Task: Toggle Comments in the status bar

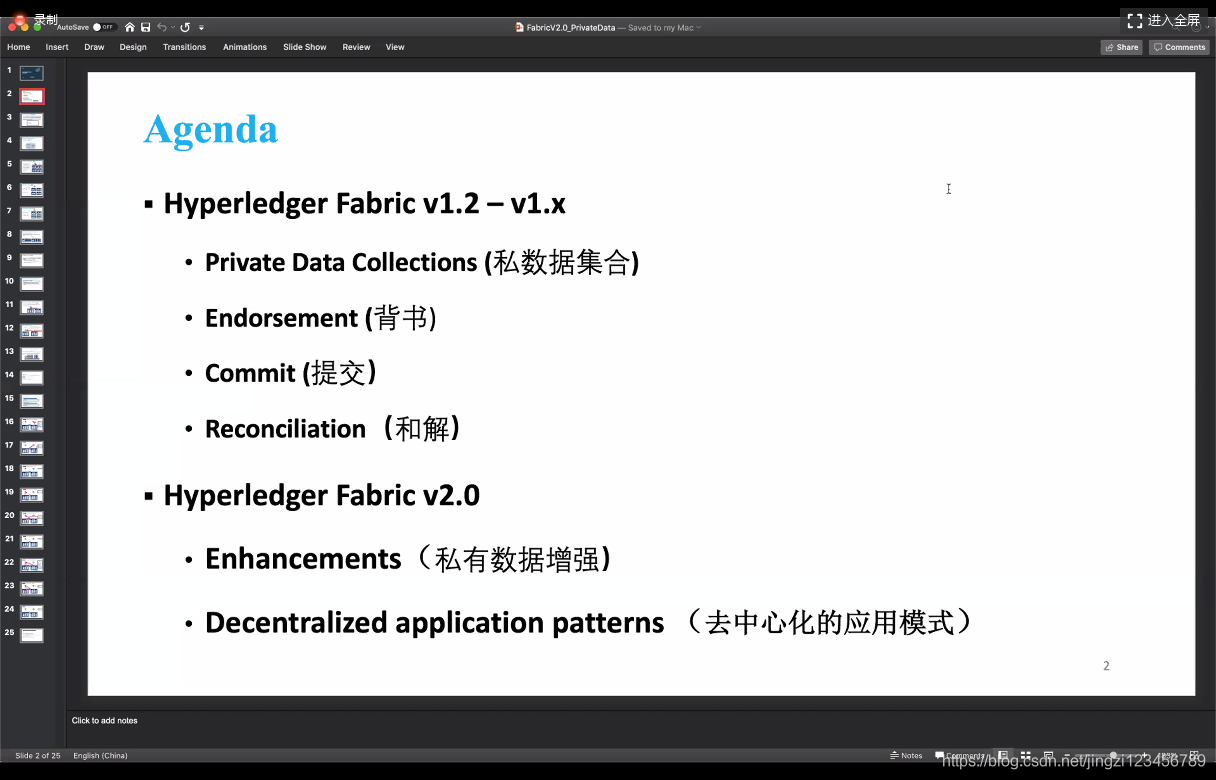Action: (960, 755)
